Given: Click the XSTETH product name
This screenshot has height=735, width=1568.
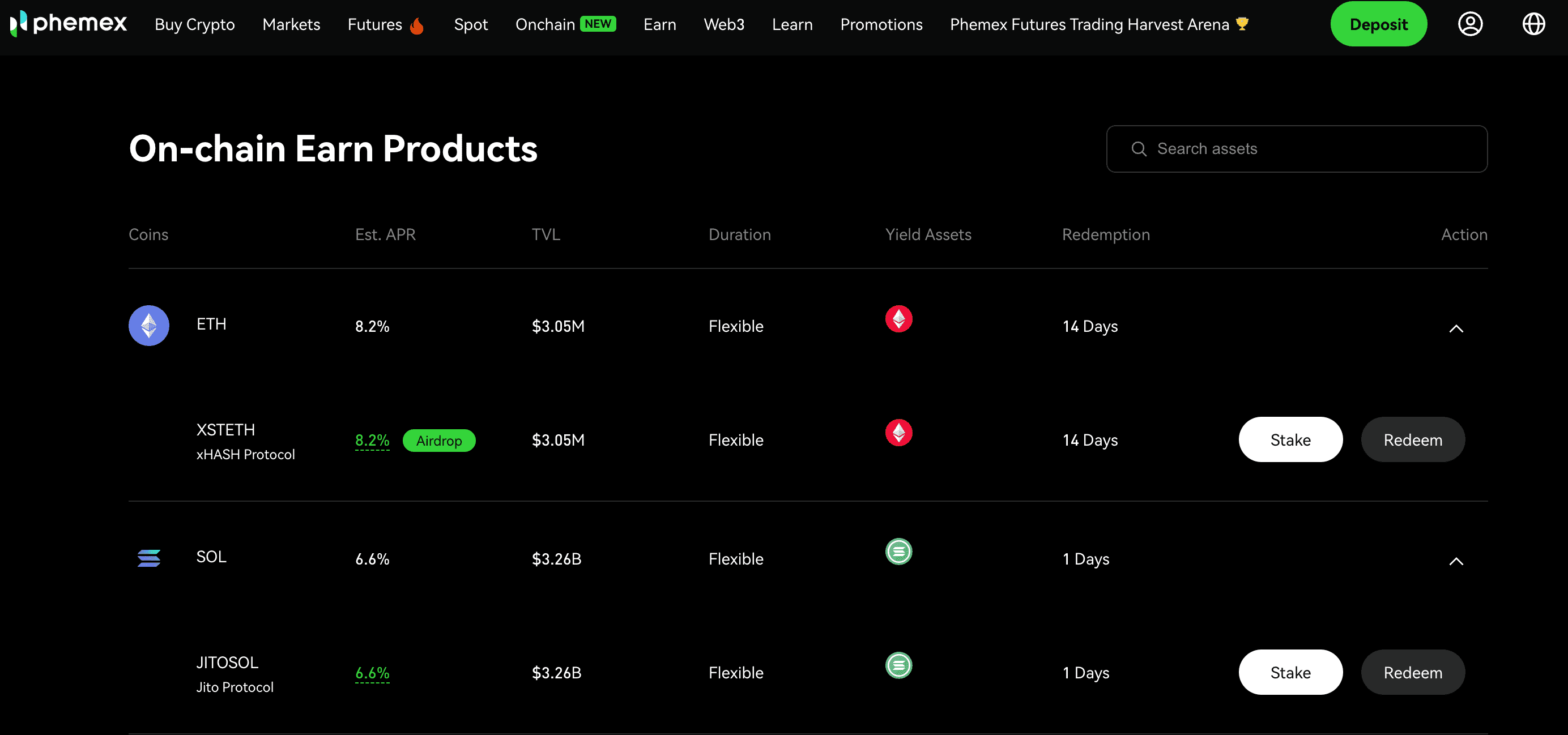Looking at the screenshot, I should coord(226,430).
